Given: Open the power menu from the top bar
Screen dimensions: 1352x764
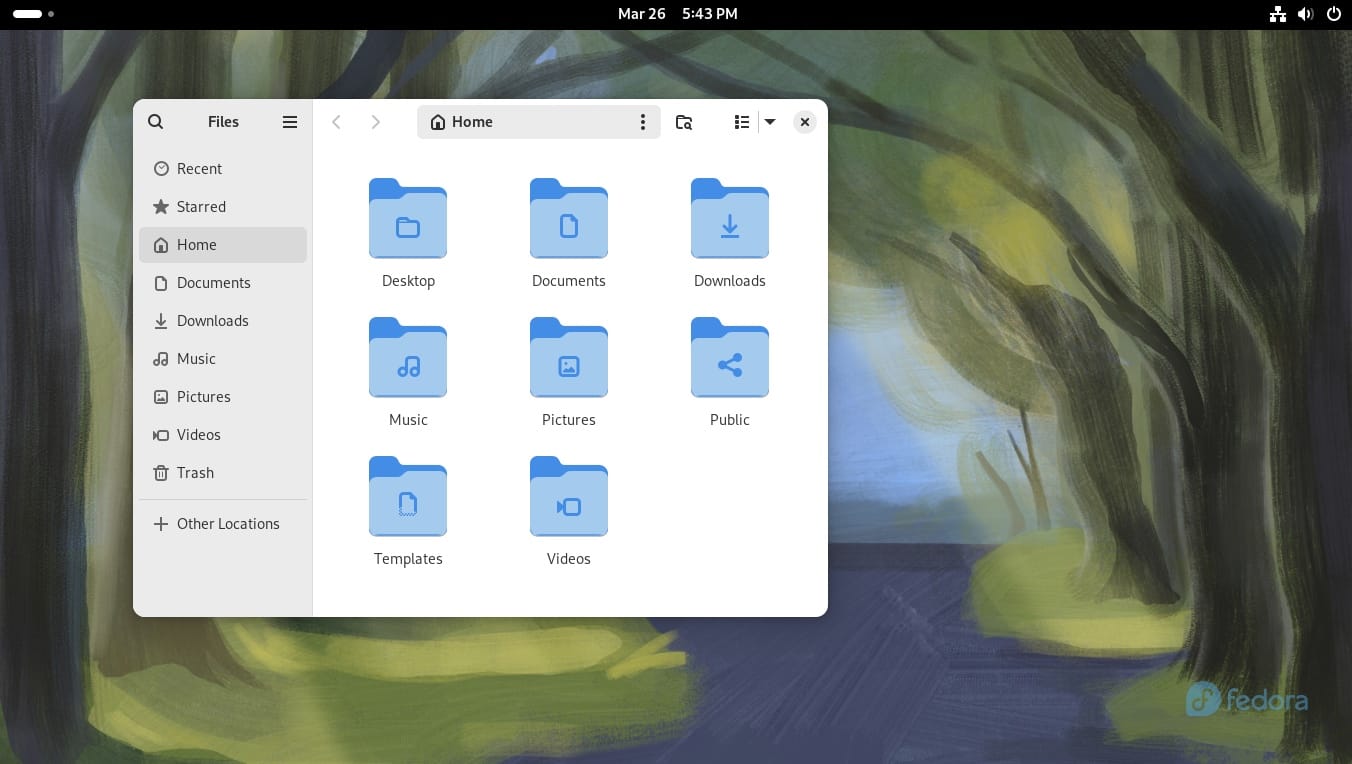Looking at the screenshot, I should pos(1334,14).
